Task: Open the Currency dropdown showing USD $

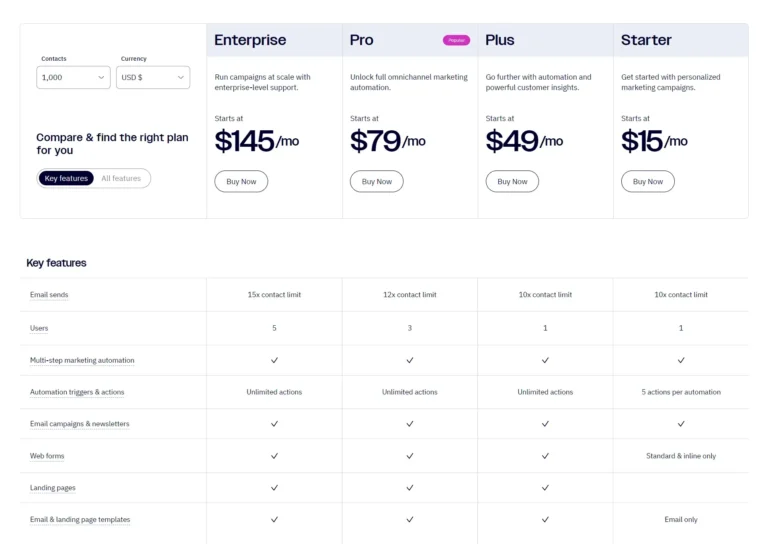Action: coord(153,77)
